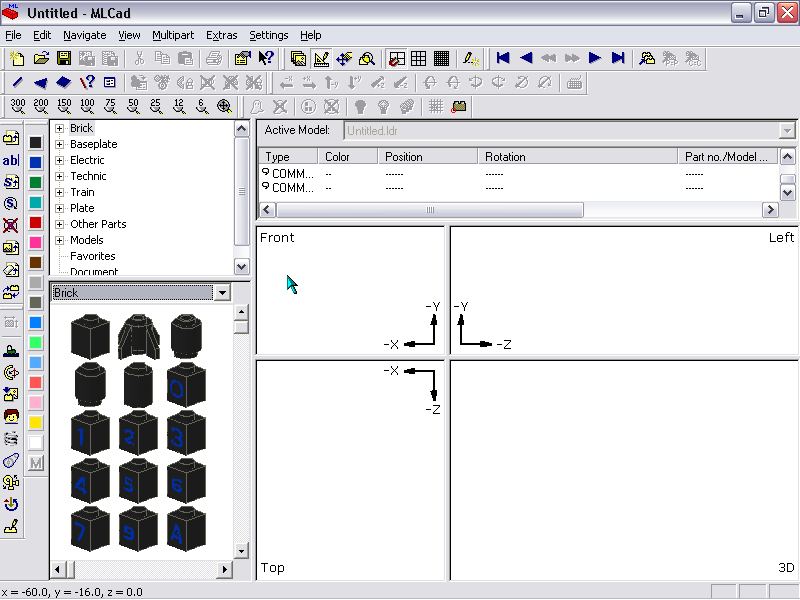Select the brick thumbnail marked '3'
The width and height of the screenshot is (800, 600).
pyautogui.click(x=186, y=434)
